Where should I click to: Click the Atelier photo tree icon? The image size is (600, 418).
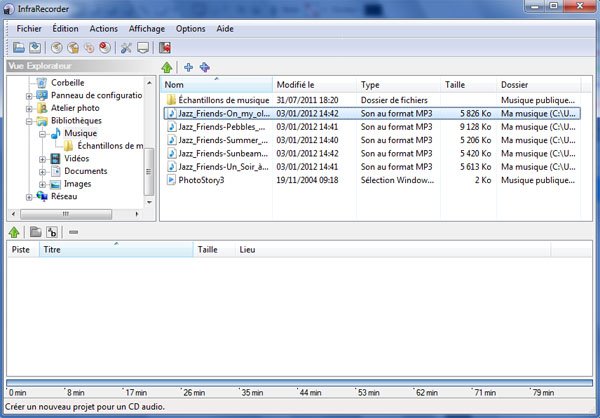point(42,108)
